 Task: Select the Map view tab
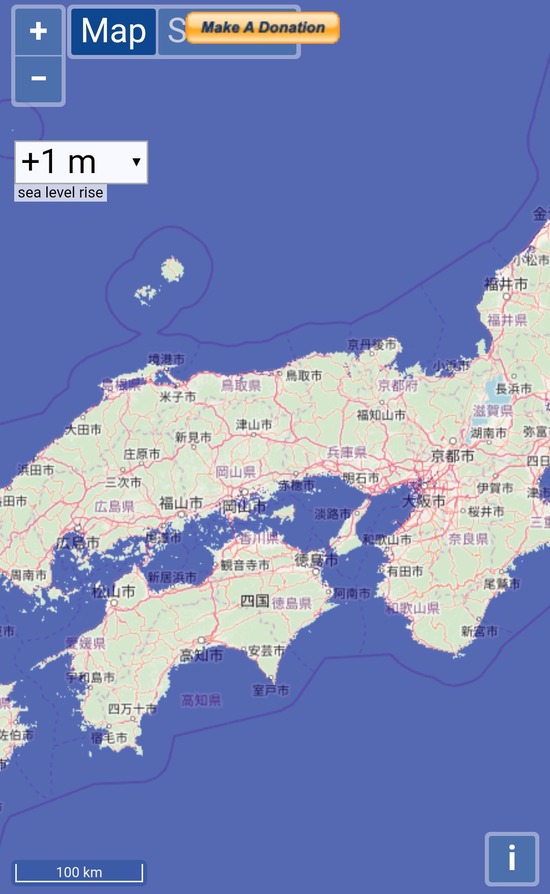click(113, 31)
